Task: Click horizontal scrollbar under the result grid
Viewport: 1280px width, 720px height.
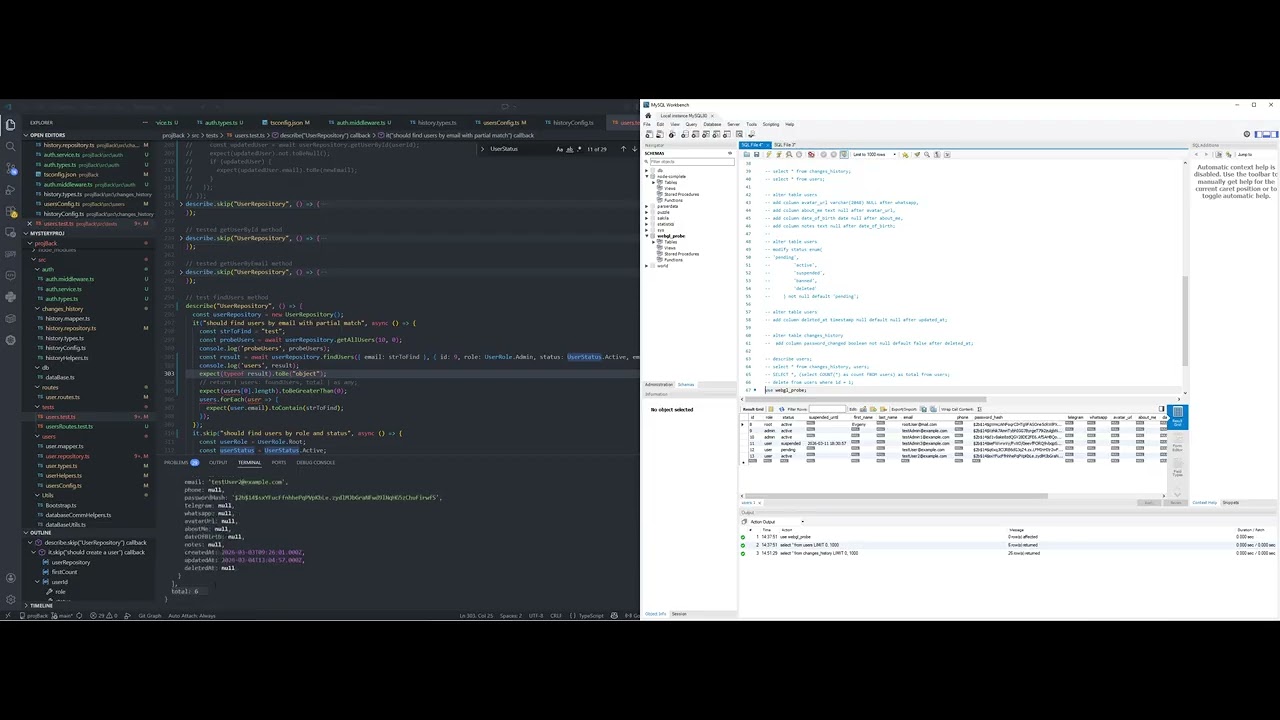Action: click(894, 495)
